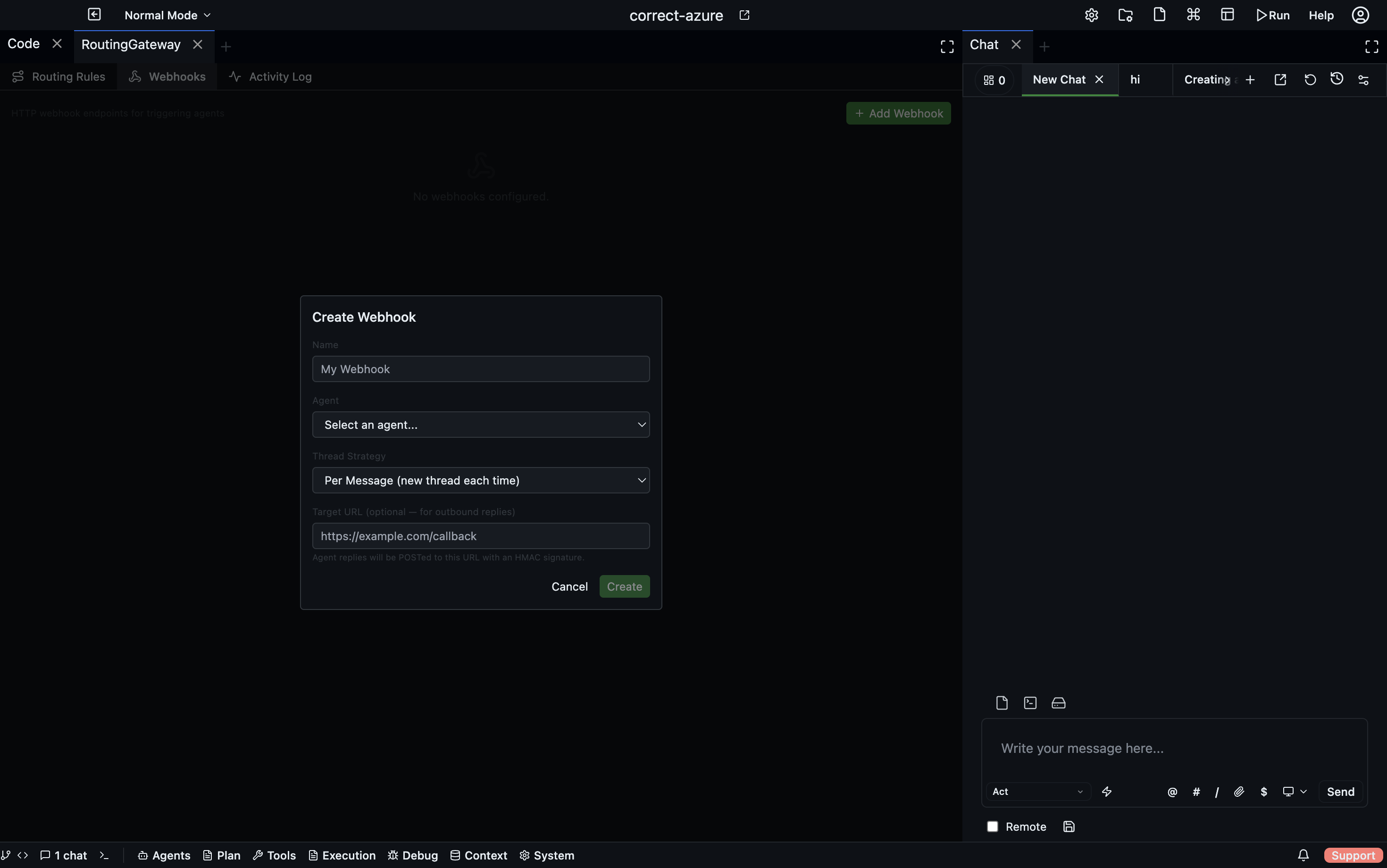Screen dimensions: 1387x868
Task: Open chat in external window icon
Action: pos(1280,80)
